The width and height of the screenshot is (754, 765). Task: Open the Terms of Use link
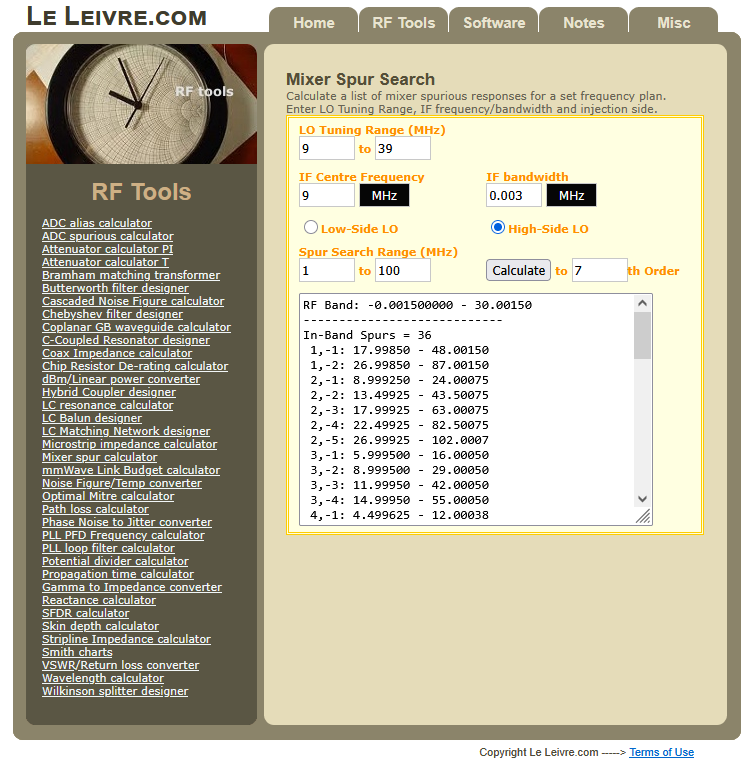(x=661, y=752)
